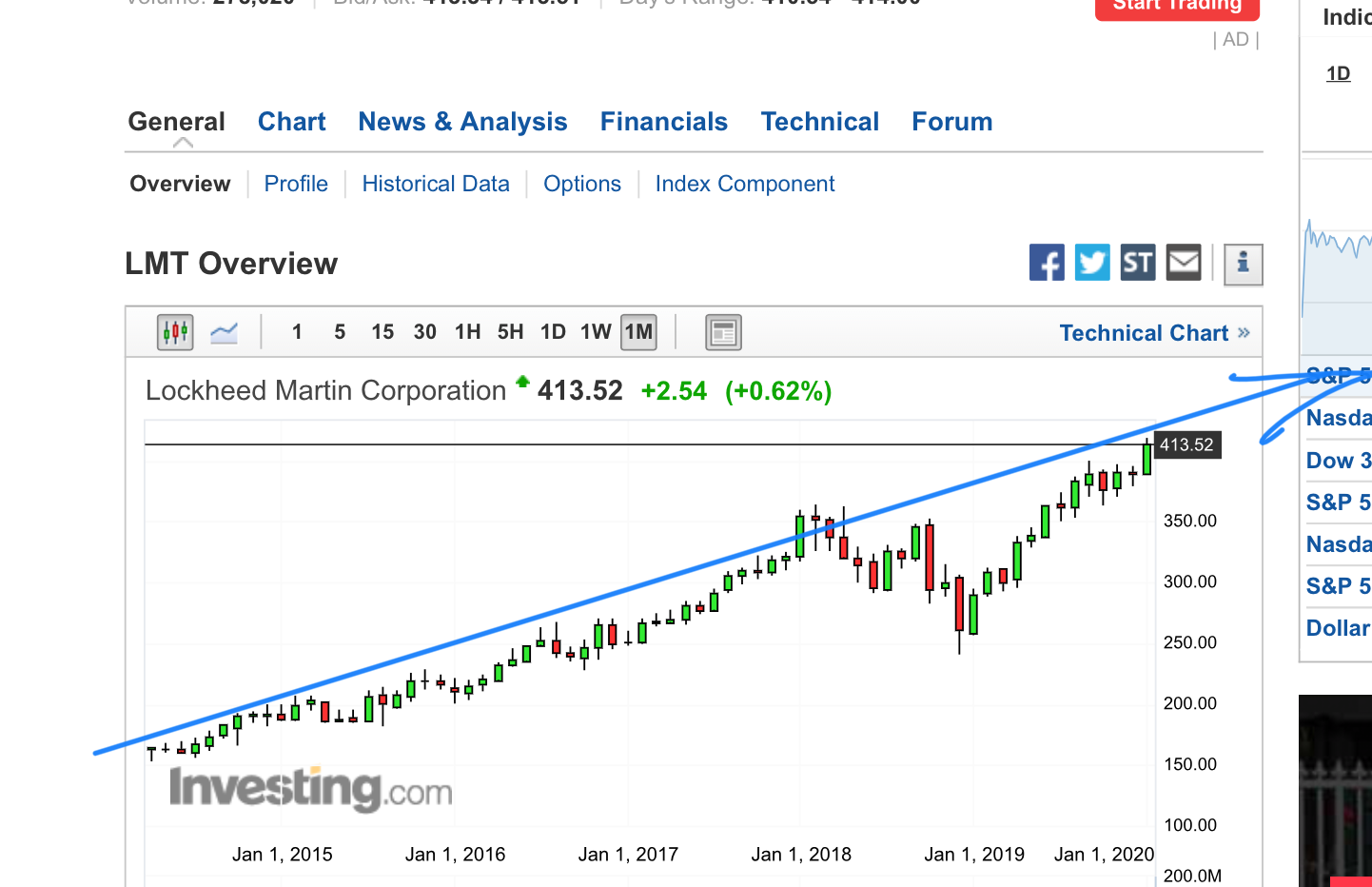
Task: Share the page on Twitter
Action: tap(1092, 263)
